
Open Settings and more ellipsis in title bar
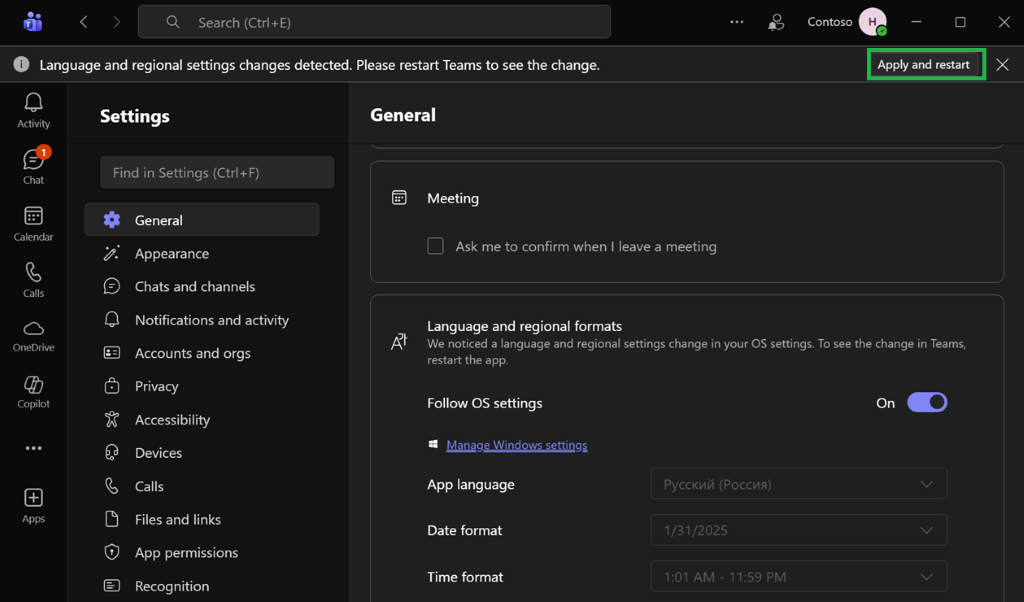(x=737, y=22)
